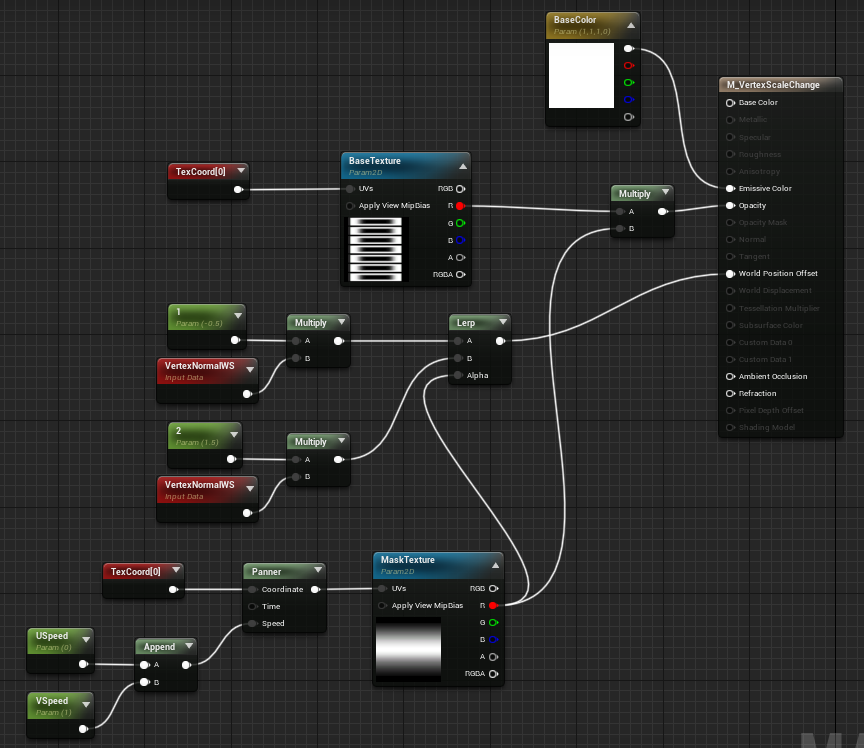Click the Panner node Speed input pin
Viewport: 864px width, 748px height.
coord(253,623)
